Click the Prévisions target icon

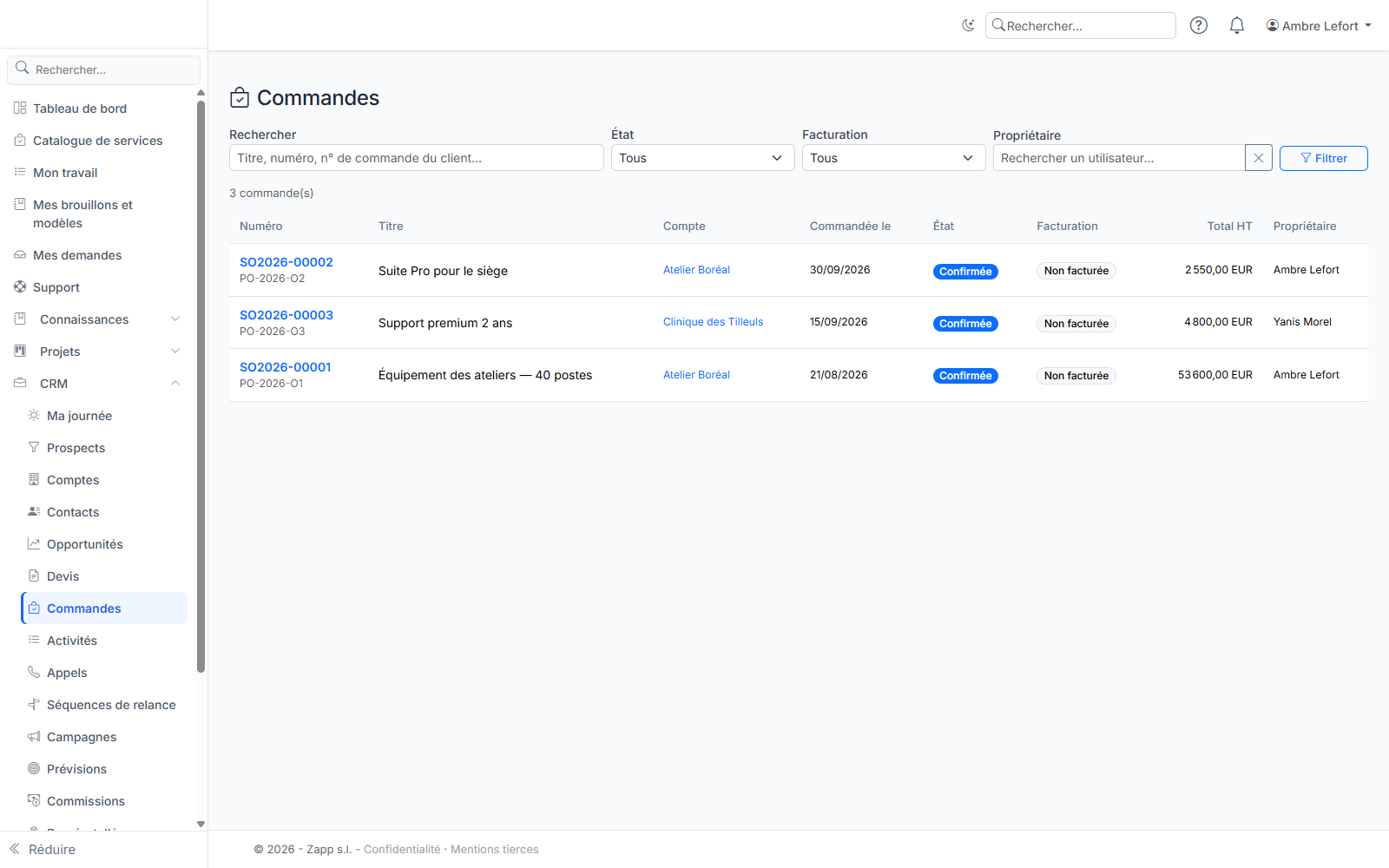click(34, 768)
